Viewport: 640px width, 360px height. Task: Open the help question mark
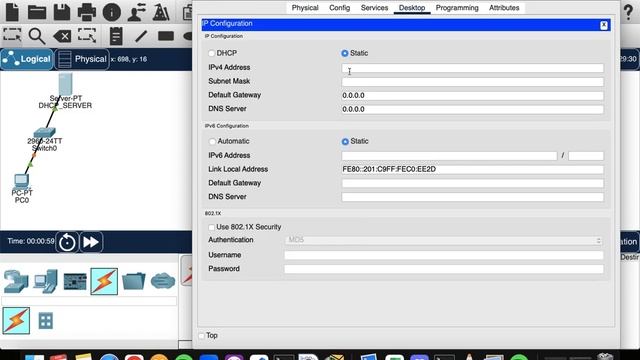click(x=629, y=12)
